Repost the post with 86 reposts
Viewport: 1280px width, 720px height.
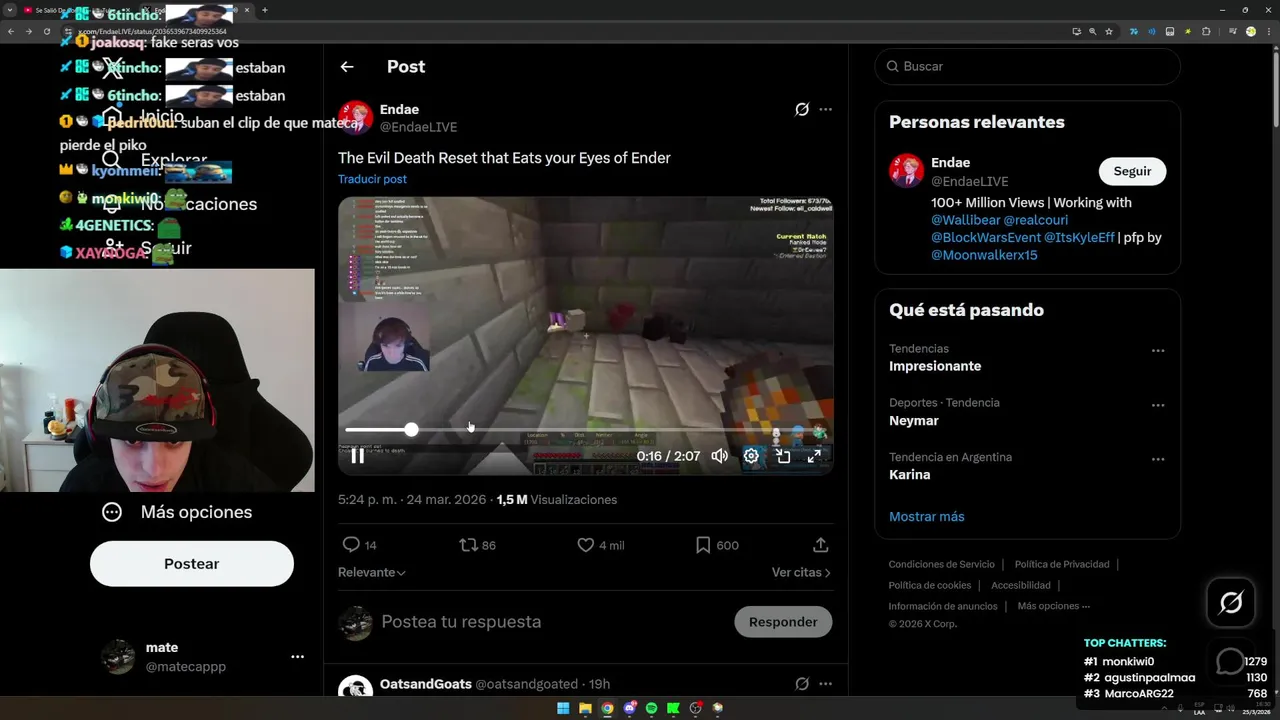pos(477,545)
